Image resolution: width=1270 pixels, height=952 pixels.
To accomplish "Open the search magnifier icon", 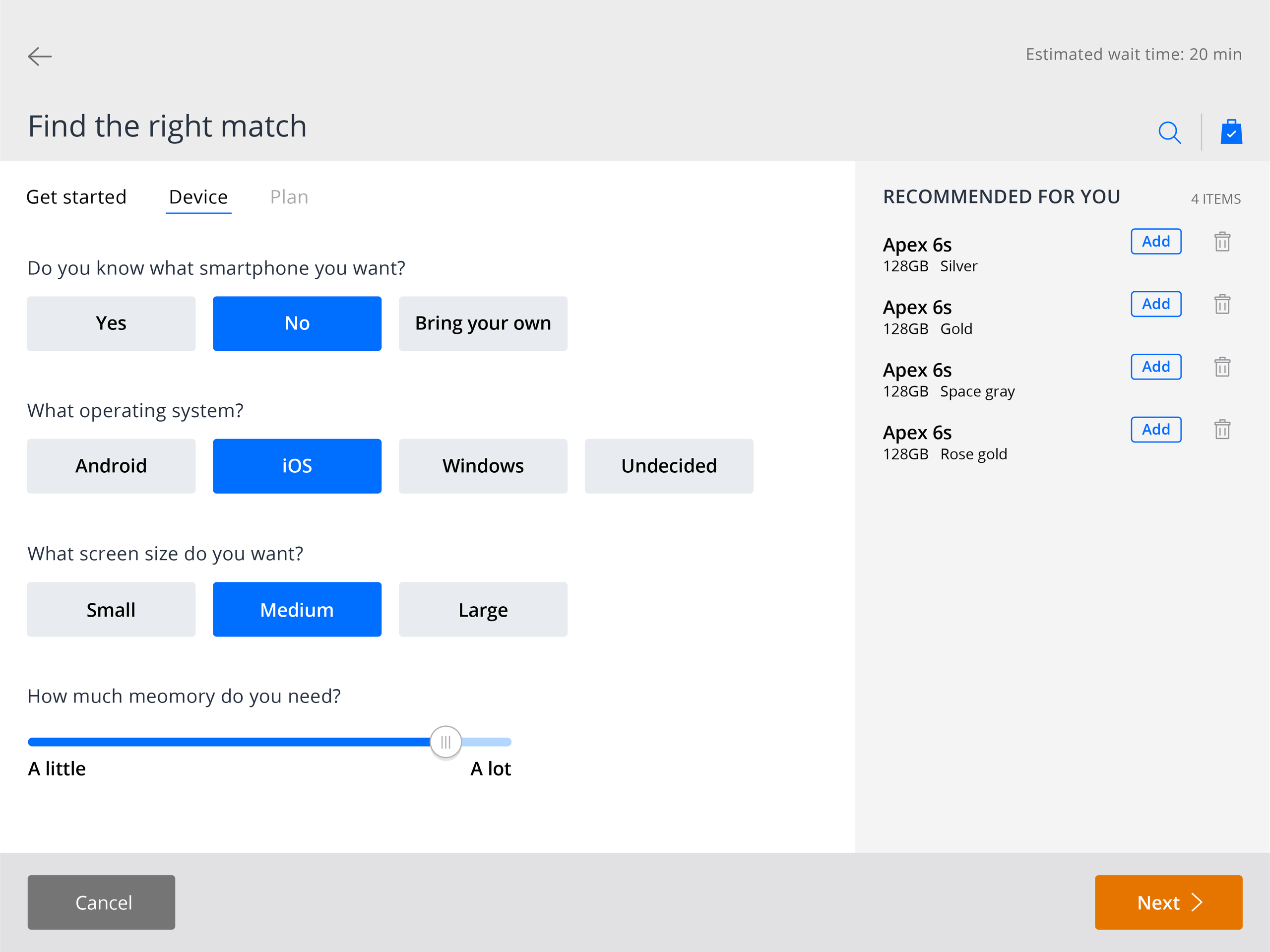I will [x=1169, y=132].
